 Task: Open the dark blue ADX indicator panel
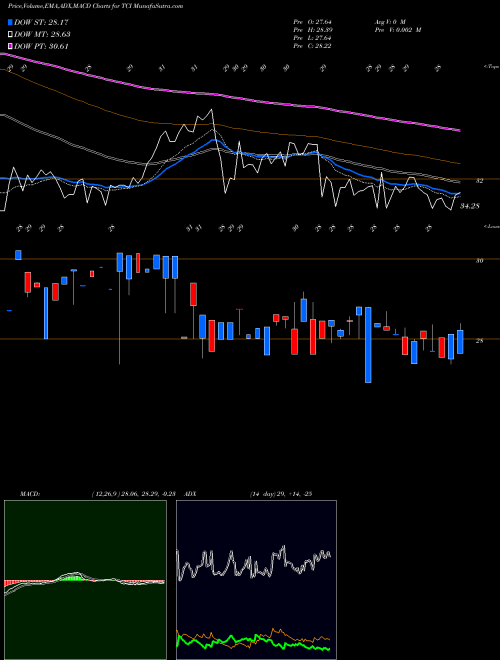pyautogui.click(x=256, y=580)
